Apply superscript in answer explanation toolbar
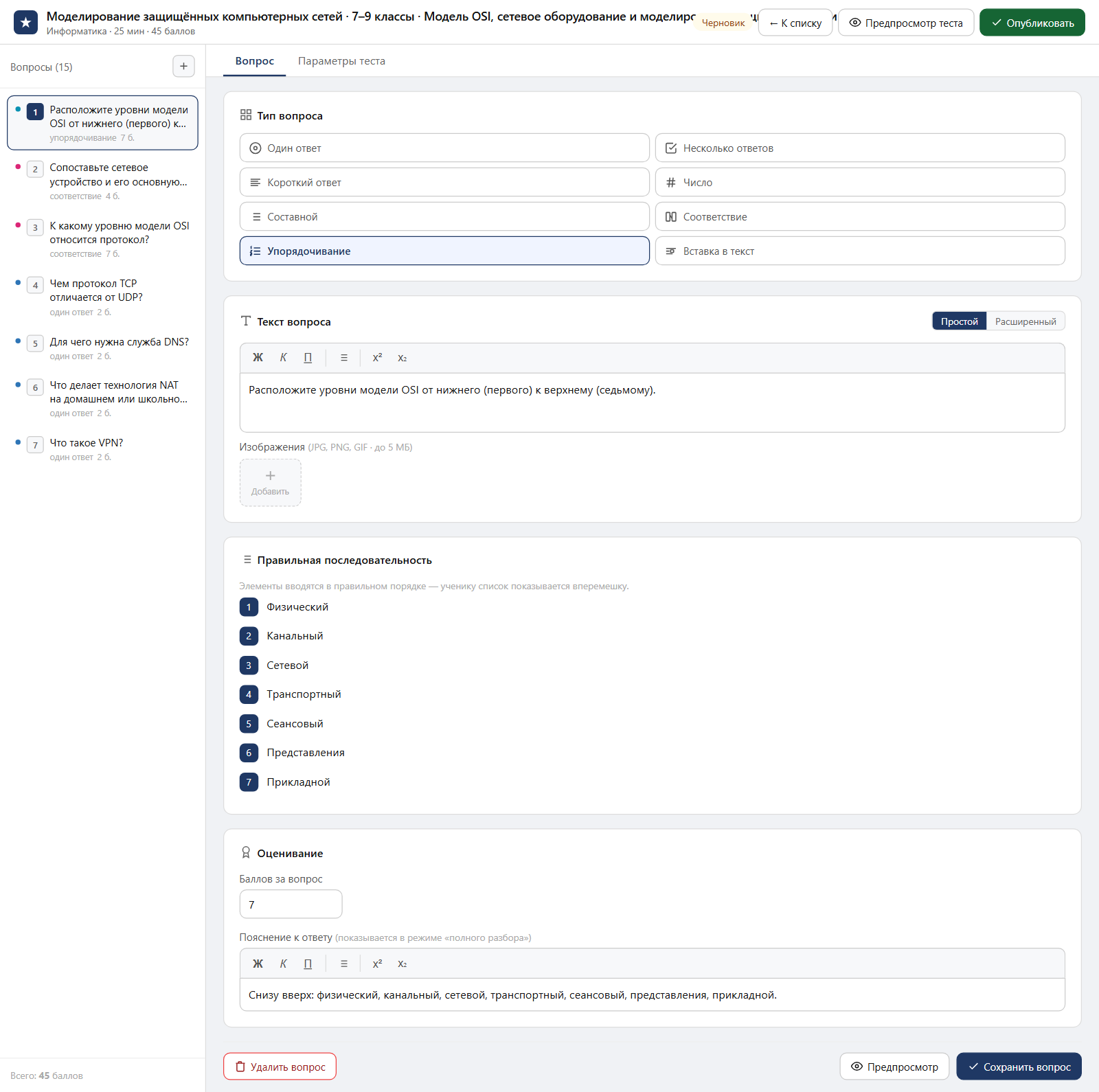 pos(377,964)
